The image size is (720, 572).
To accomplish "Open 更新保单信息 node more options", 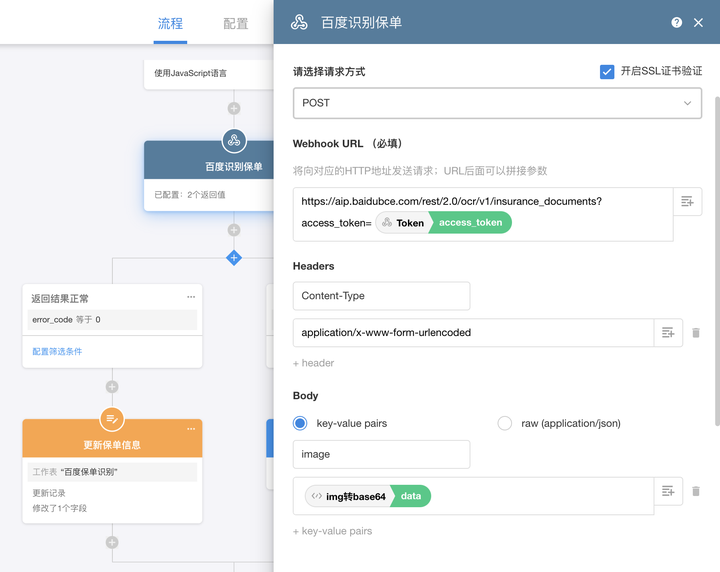I will point(191,429).
